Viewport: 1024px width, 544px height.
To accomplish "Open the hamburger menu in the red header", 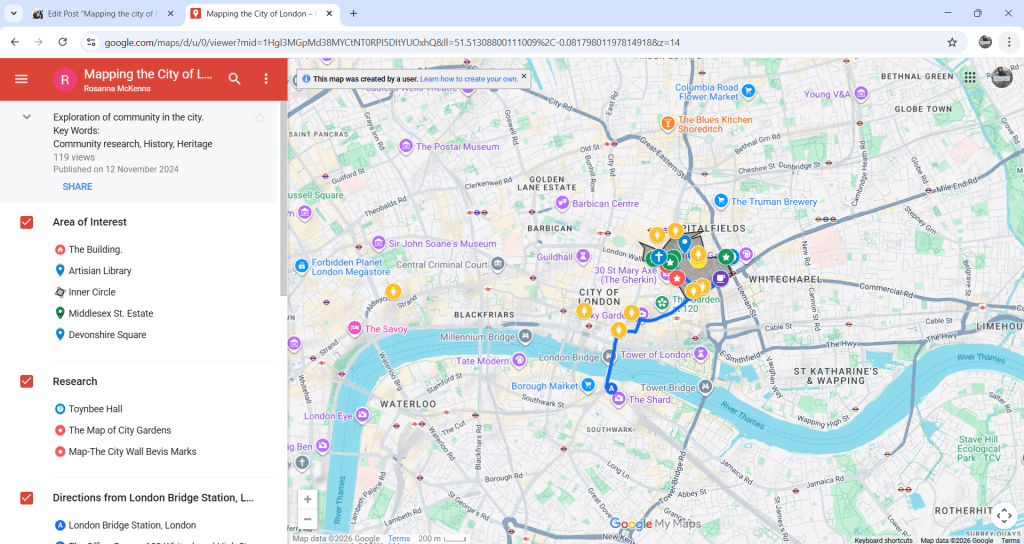I will click(x=21, y=79).
